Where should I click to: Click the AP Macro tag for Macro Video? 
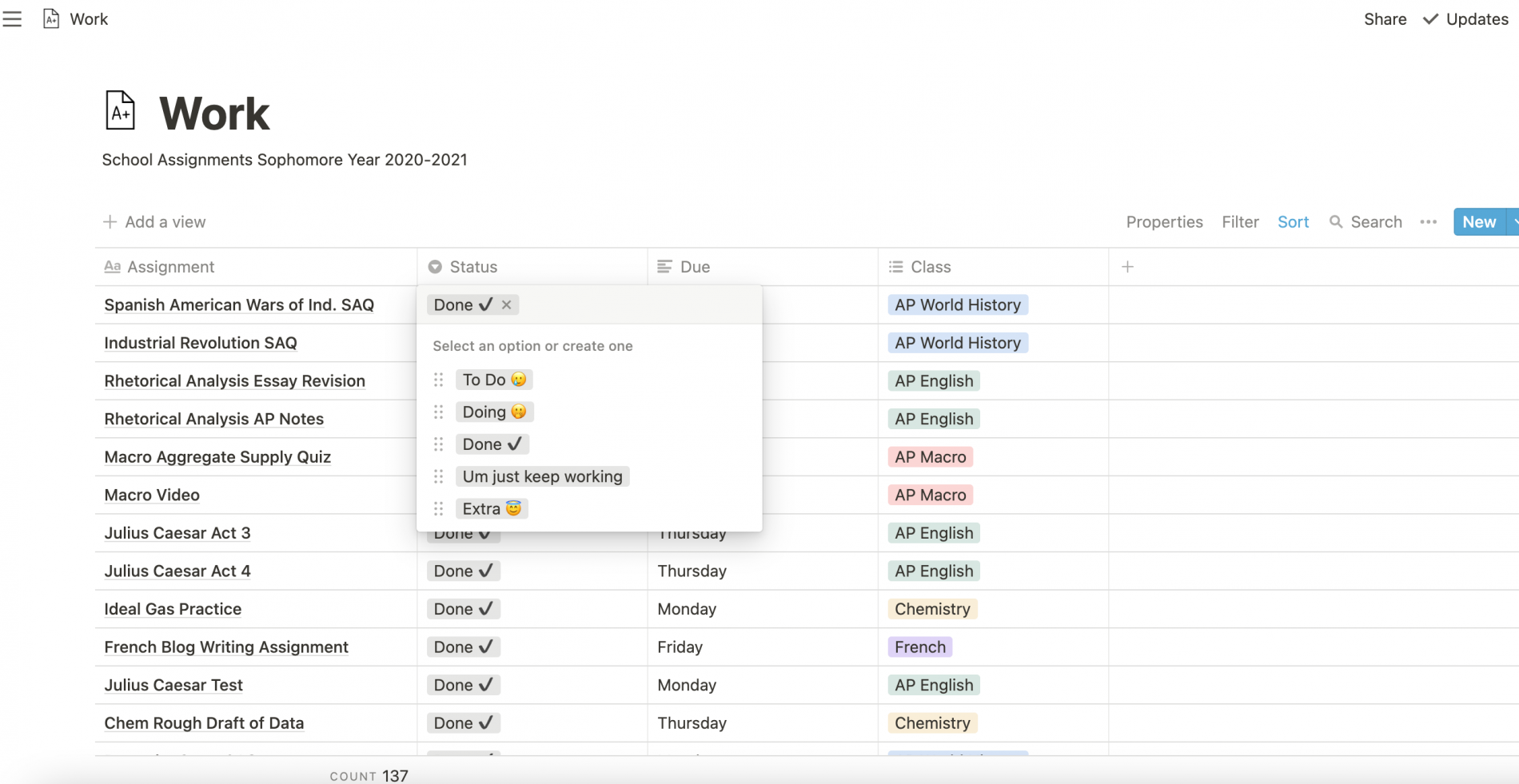click(x=931, y=495)
